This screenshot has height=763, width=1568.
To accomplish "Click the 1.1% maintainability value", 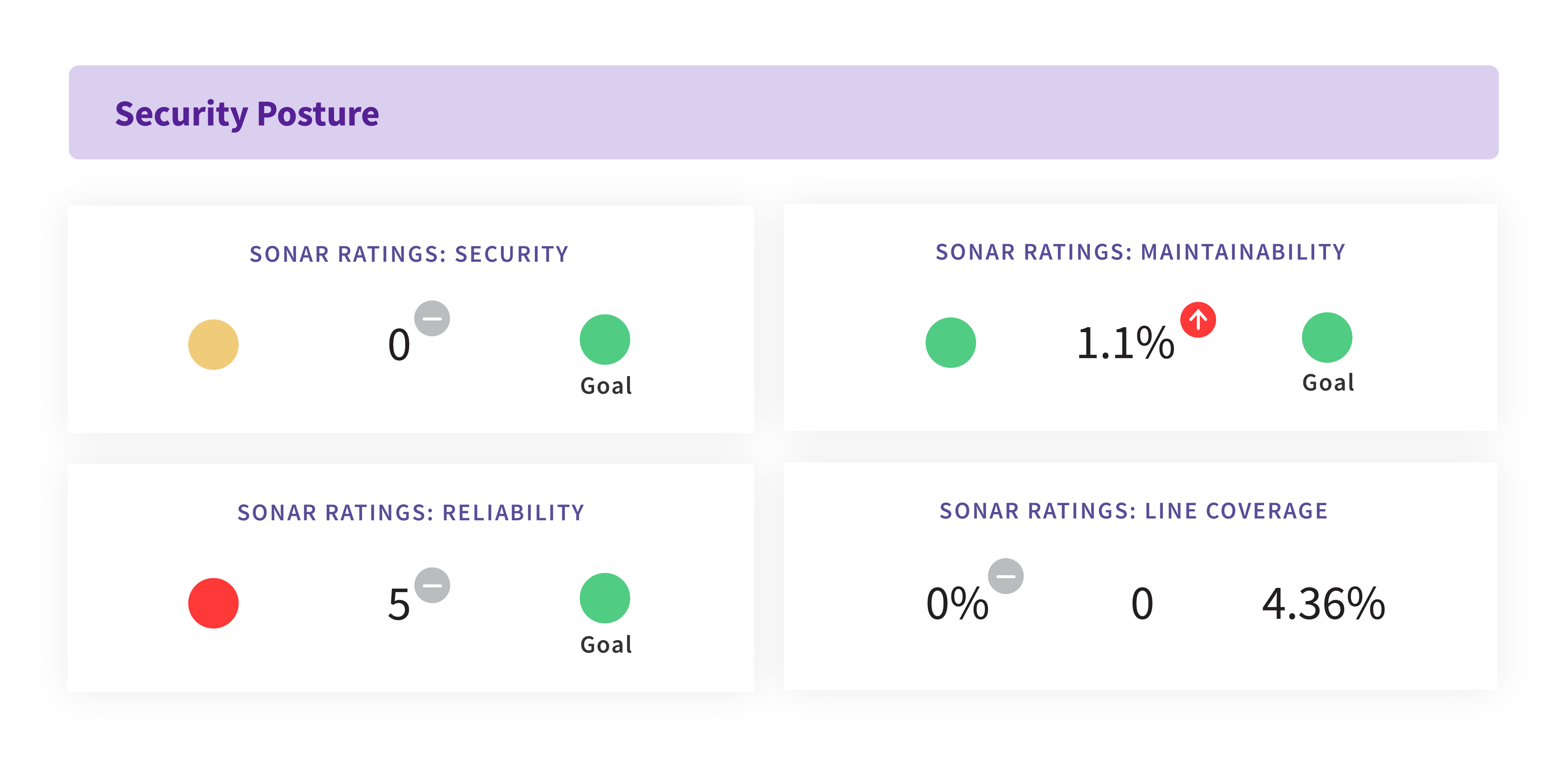I will click(1125, 343).
